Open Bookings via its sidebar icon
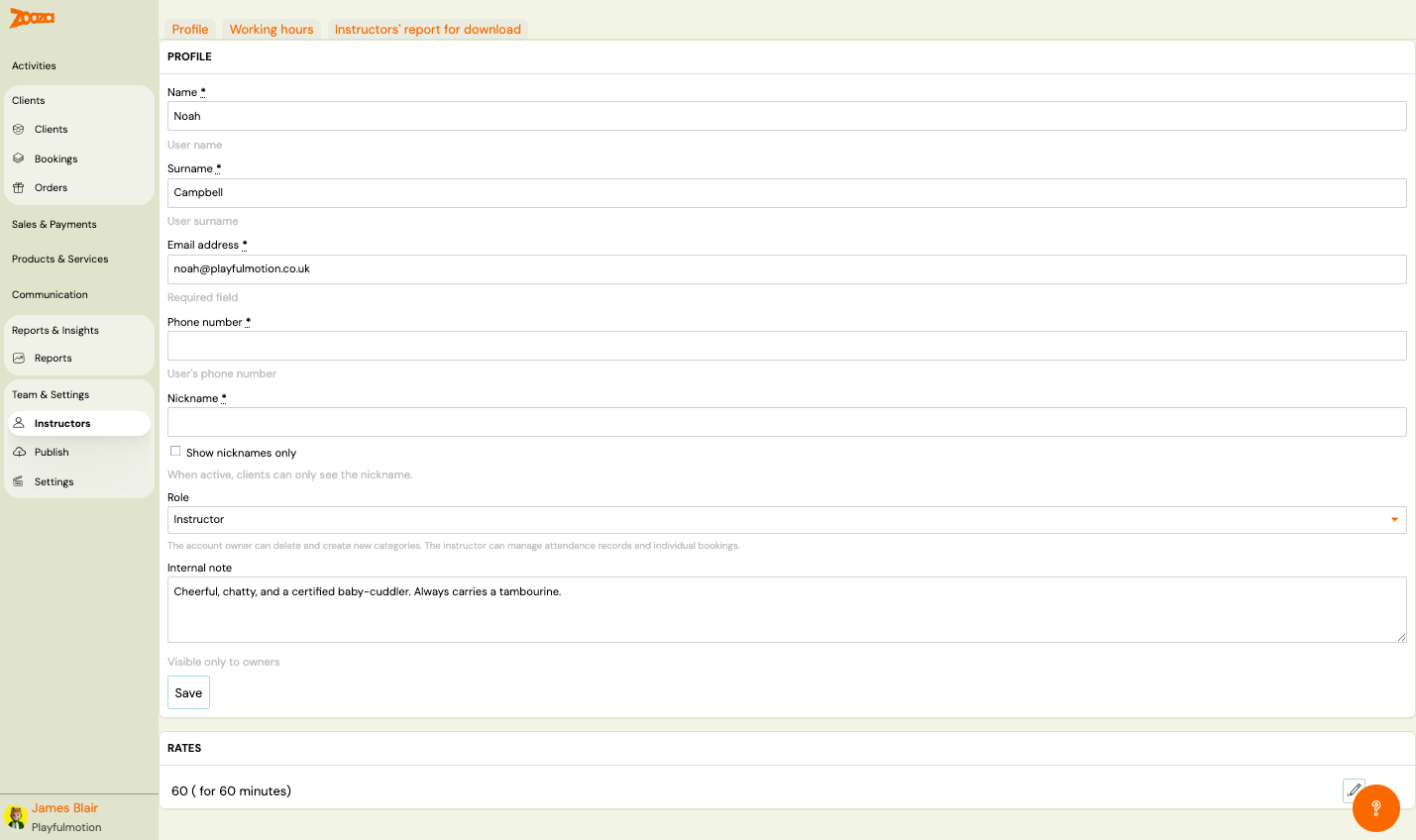This screenshot has width=1416, height=840. point(19,158)
